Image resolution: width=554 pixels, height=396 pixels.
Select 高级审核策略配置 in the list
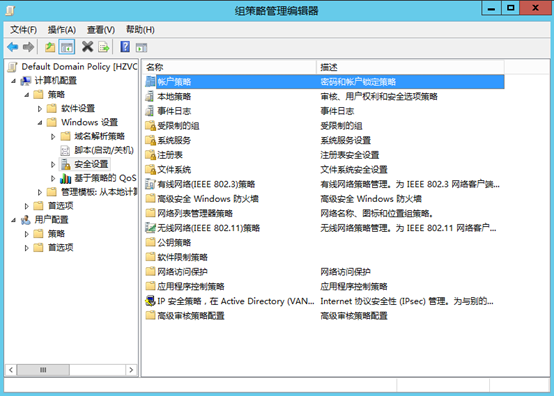pyautogui.click(x=191, y=315)
